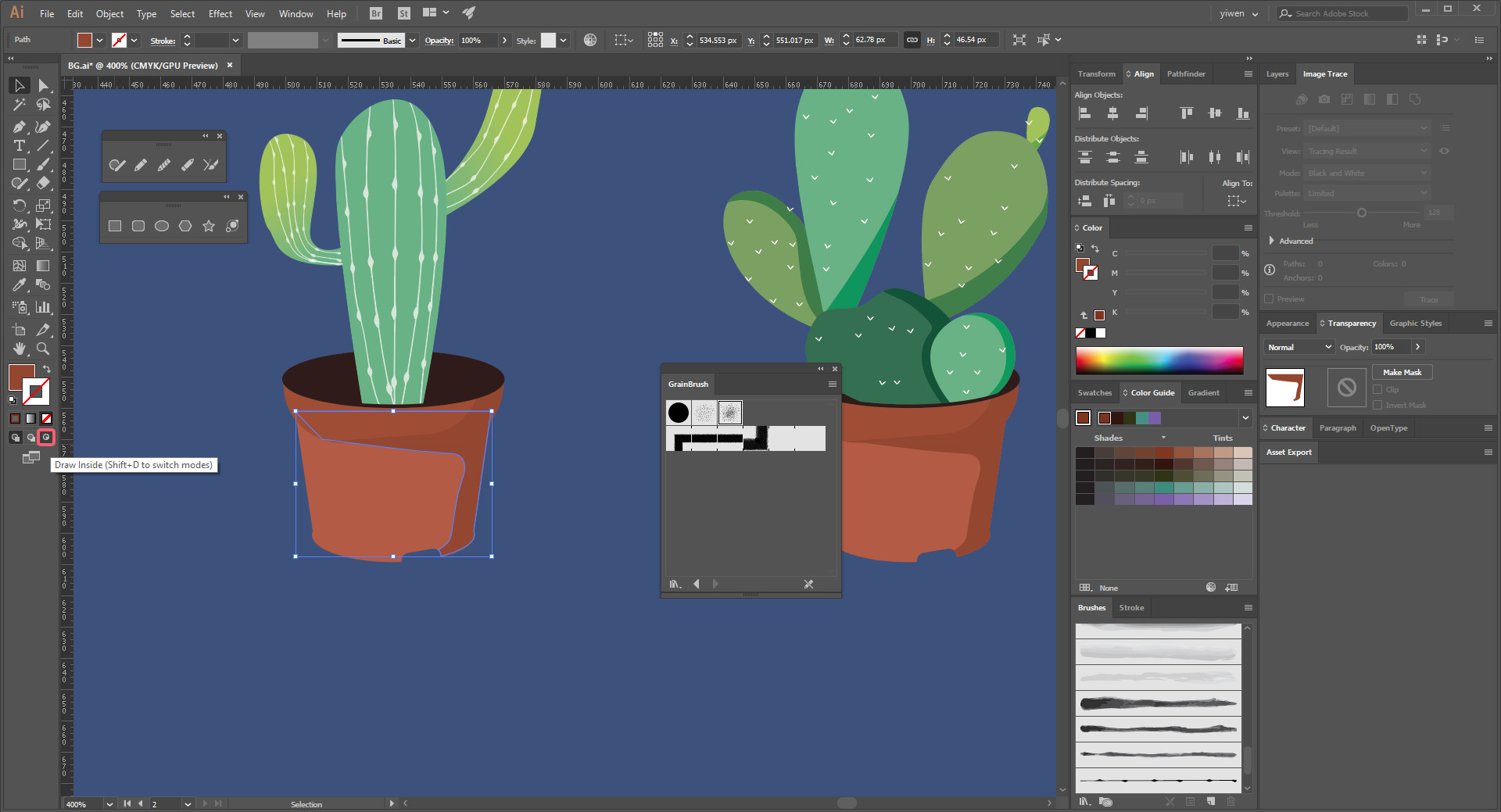Switch to the Stroke tab
Screen dimensions: 1501x812
point(1131,608)
